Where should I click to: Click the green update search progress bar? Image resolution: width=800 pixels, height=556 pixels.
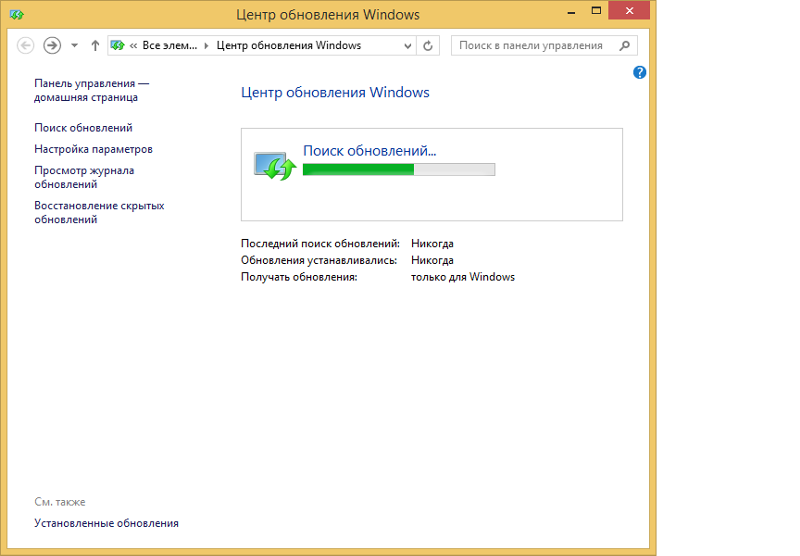tap(398, 169)
